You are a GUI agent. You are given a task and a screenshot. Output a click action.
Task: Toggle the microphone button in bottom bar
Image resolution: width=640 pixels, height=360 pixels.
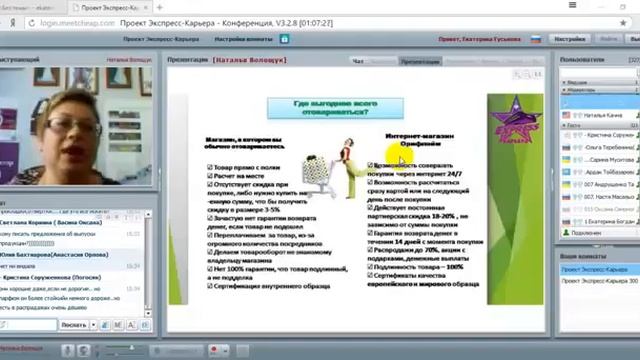[x=68, y=351]
